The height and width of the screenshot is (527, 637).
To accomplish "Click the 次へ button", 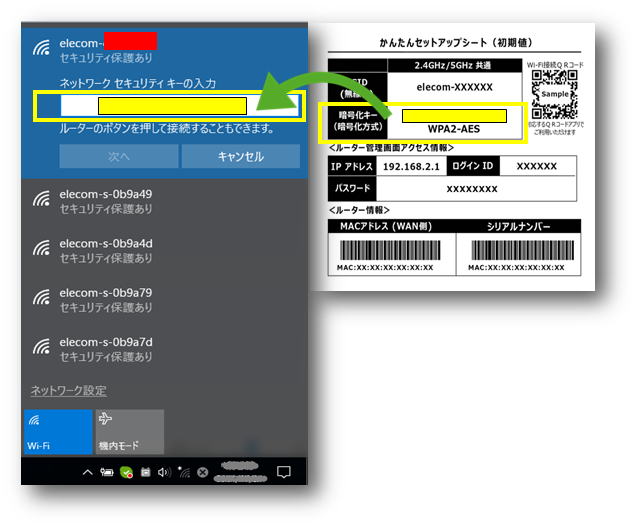I will click(119, 156).
